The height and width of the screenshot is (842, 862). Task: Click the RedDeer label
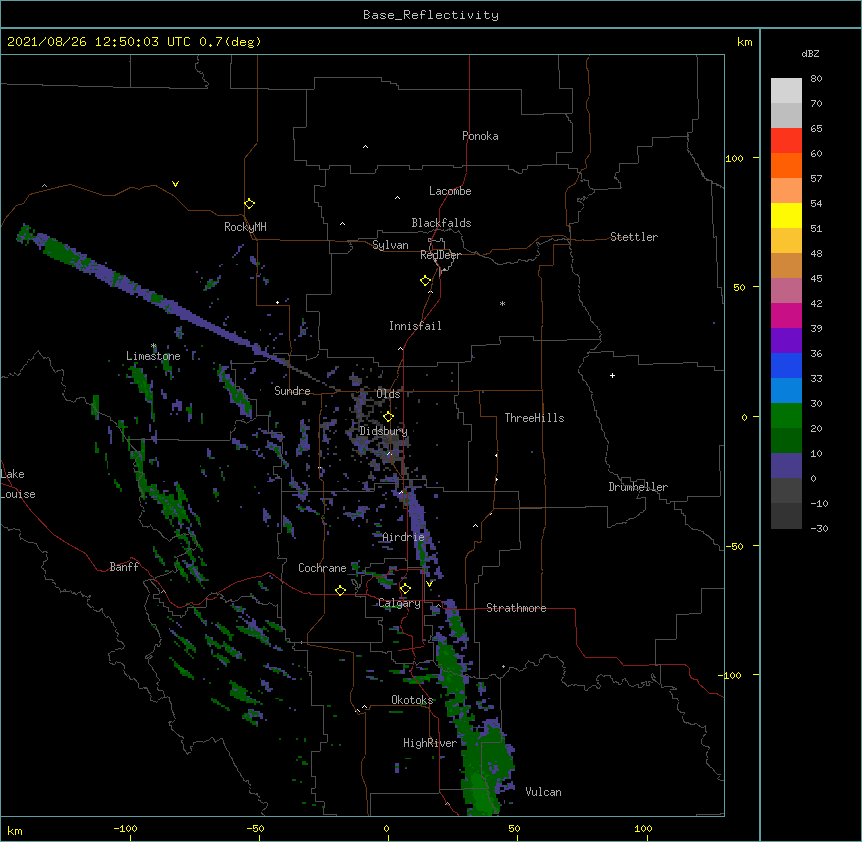[x=440, y=255]
